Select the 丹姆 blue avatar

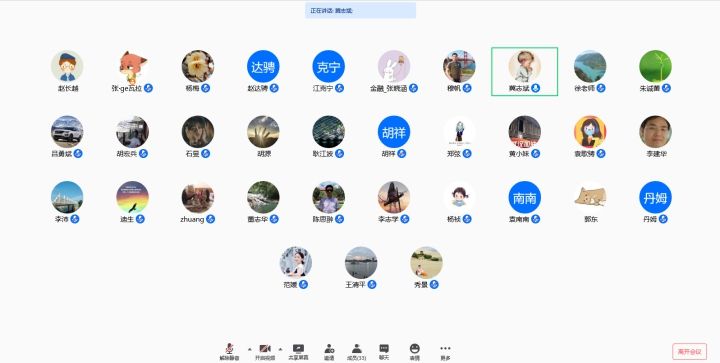click(655, 197)
